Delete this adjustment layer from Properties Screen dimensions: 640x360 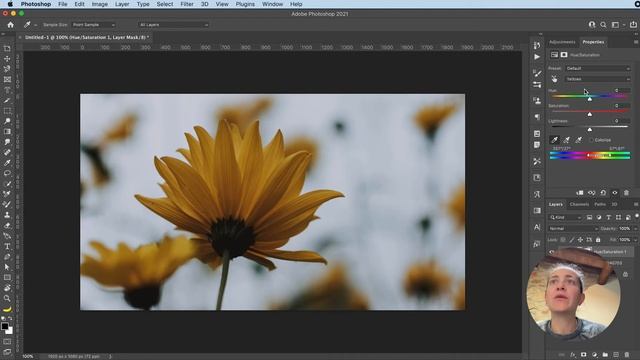pos(627,193)
